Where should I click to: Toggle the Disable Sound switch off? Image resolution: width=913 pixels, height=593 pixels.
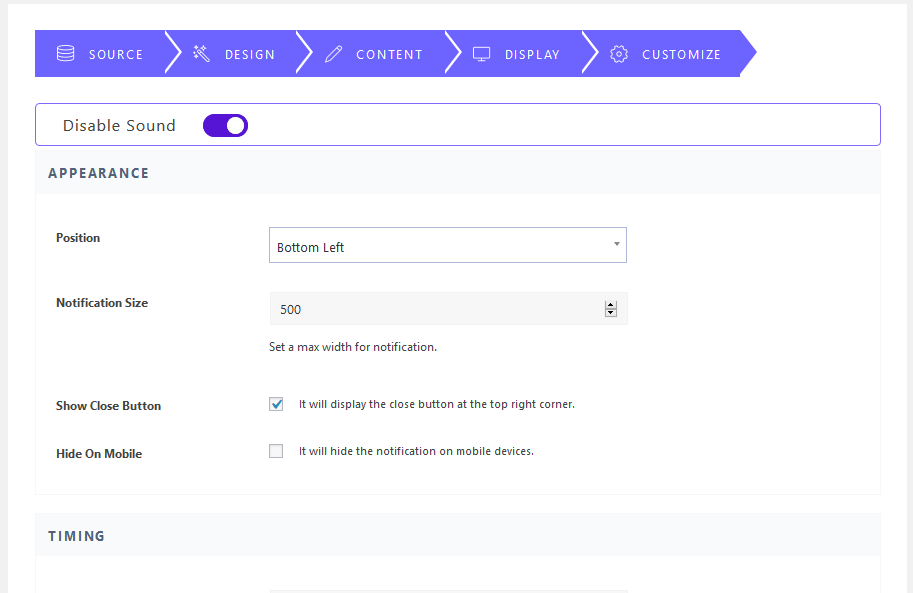click(225, 125)
